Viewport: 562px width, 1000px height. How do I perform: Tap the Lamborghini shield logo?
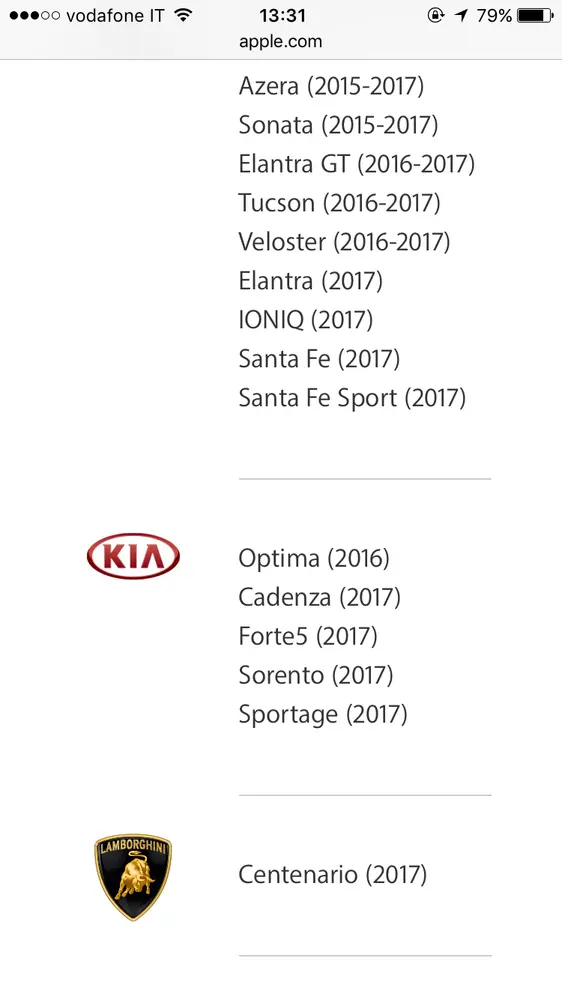pos(133,876)
